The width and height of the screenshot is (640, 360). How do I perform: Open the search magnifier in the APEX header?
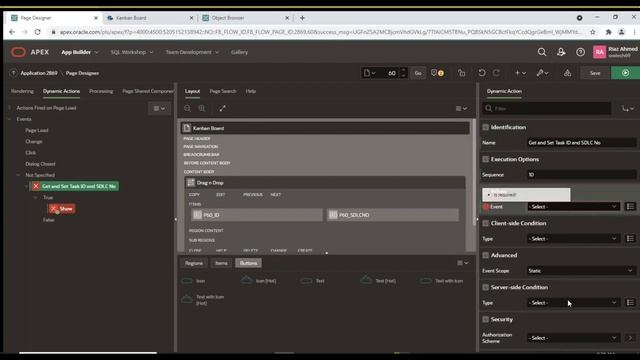[542, 52]
